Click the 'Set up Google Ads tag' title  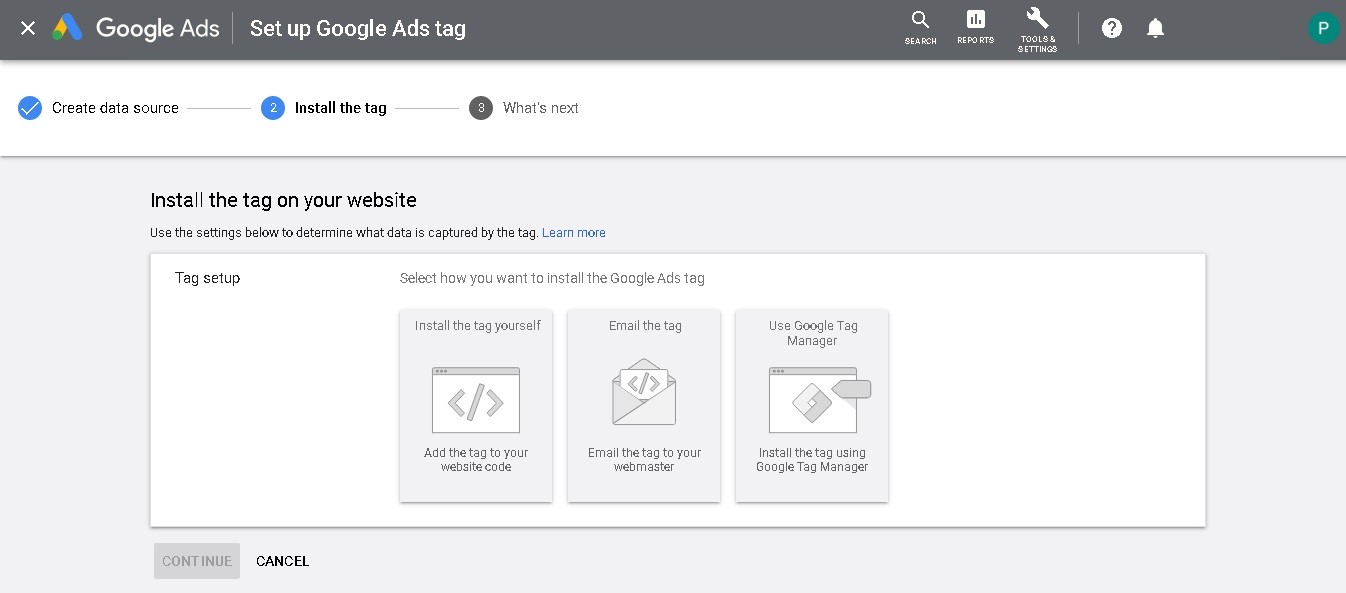pyautogui.click(x=358, y=28)
